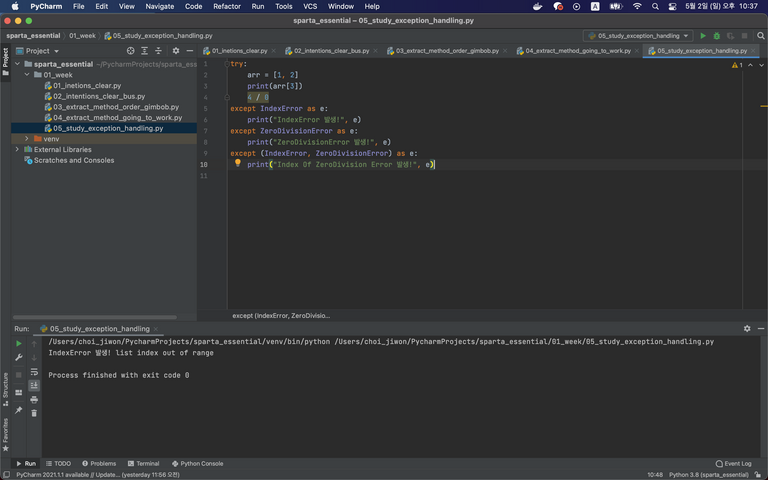The height and width of the screenshot is (480, 768).
Task: Open the Favorites side tool window
Action: coord(5,434)
